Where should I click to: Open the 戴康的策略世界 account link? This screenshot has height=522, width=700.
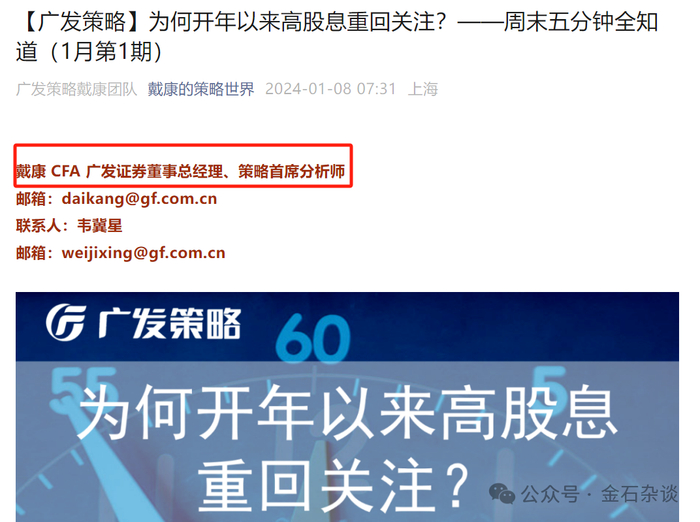click(200, 89)
